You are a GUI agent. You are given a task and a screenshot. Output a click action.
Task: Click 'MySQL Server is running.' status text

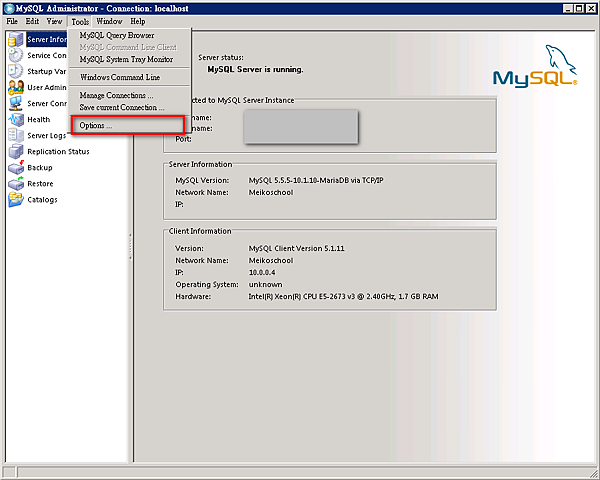[x=255, y=70]
